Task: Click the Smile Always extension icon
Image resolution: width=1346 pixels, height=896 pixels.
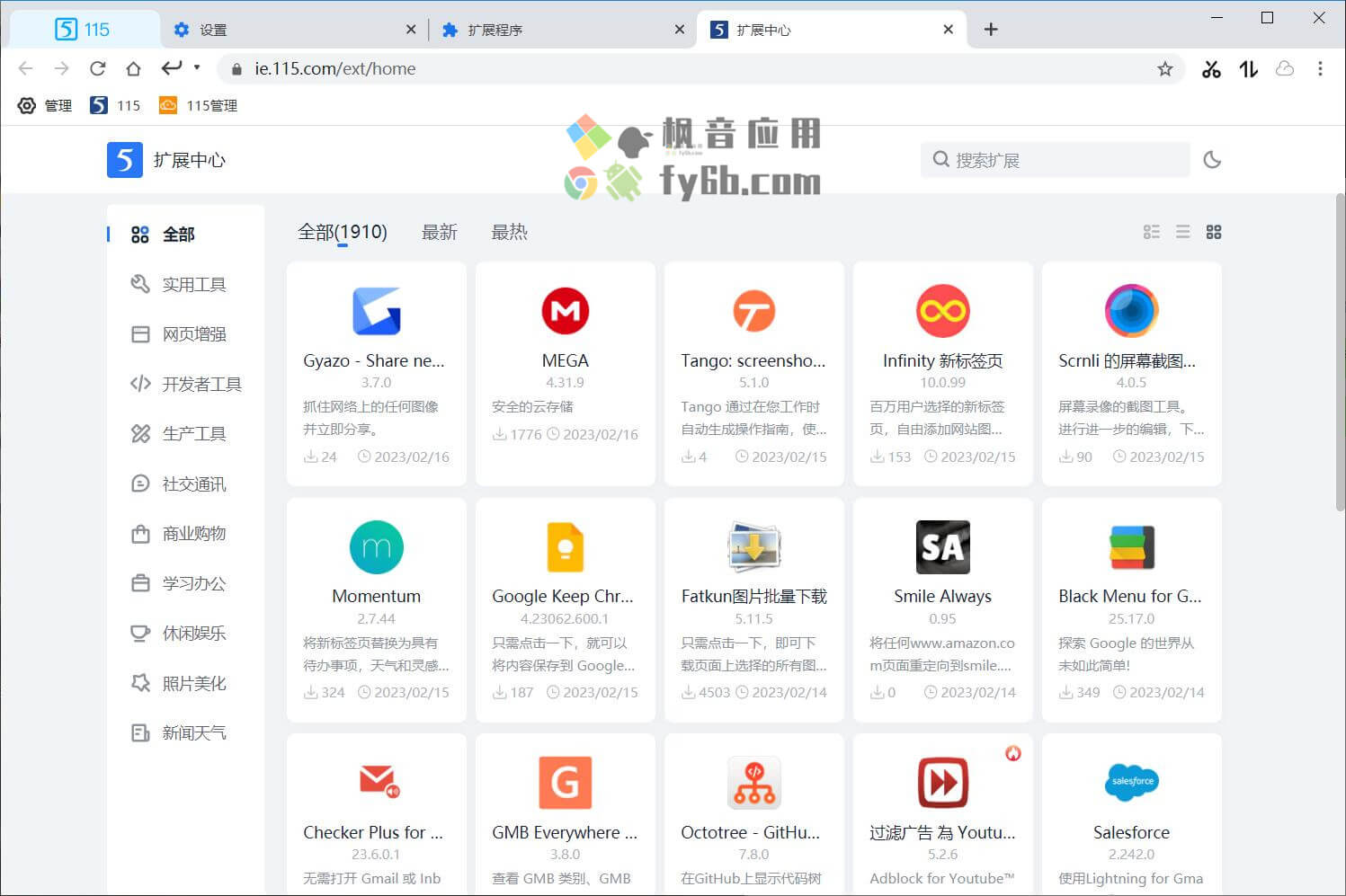Action: point(942,547)
